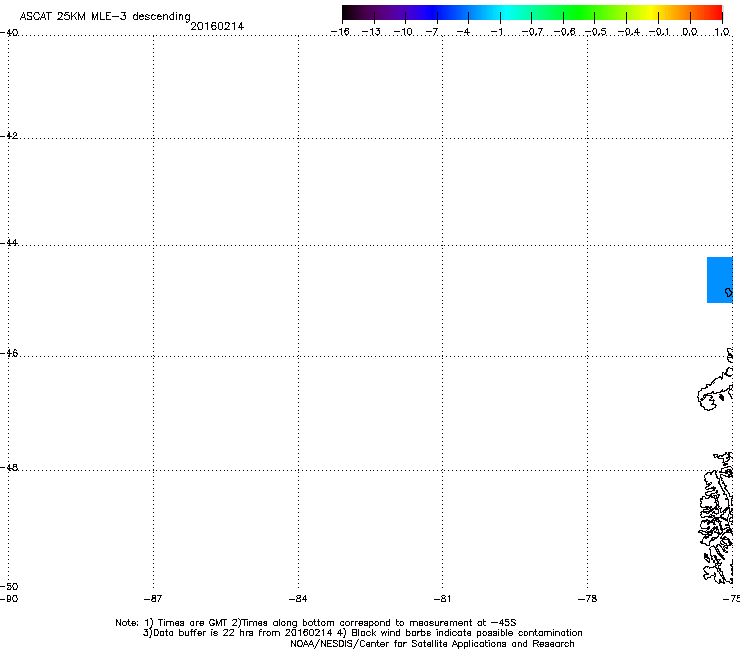Click the -78 longitude axis label
The height and width of the screenshot is (650, 740).
pos(588,599)
